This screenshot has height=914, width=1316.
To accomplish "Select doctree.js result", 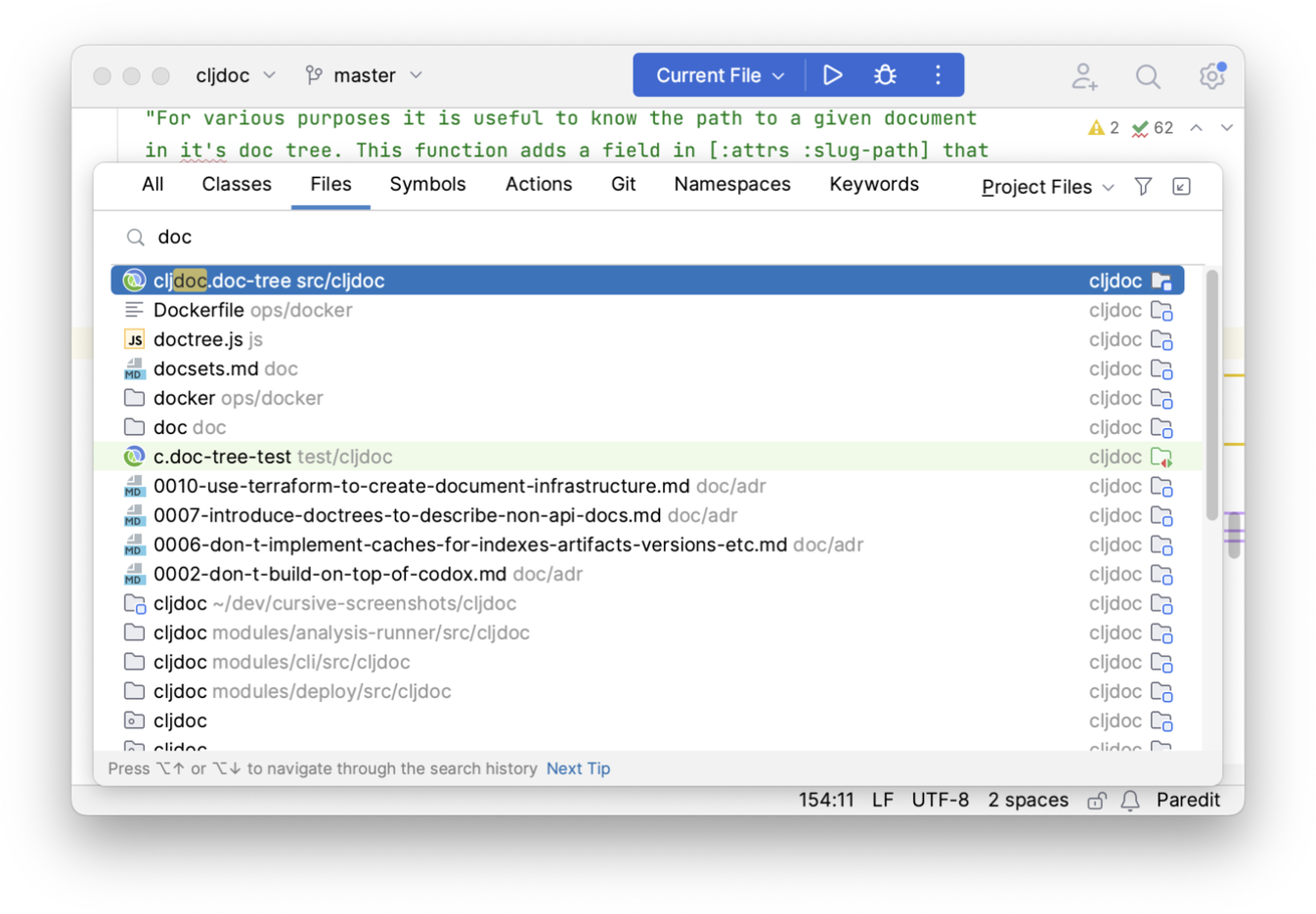I will pyautogui.click(x=647, y=339).
